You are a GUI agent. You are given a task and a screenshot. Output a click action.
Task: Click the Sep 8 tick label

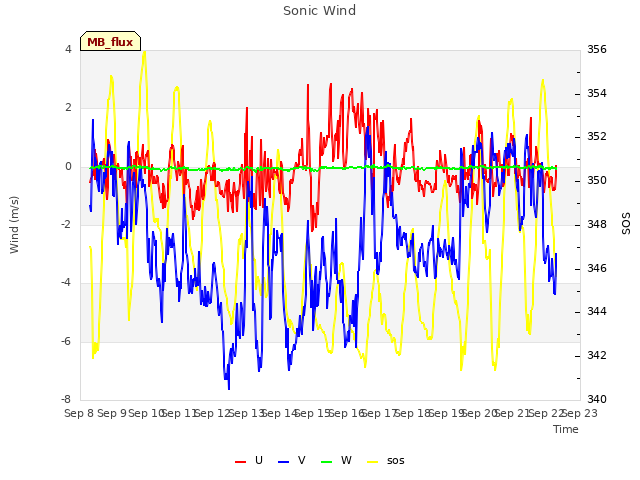coord(79,413)
